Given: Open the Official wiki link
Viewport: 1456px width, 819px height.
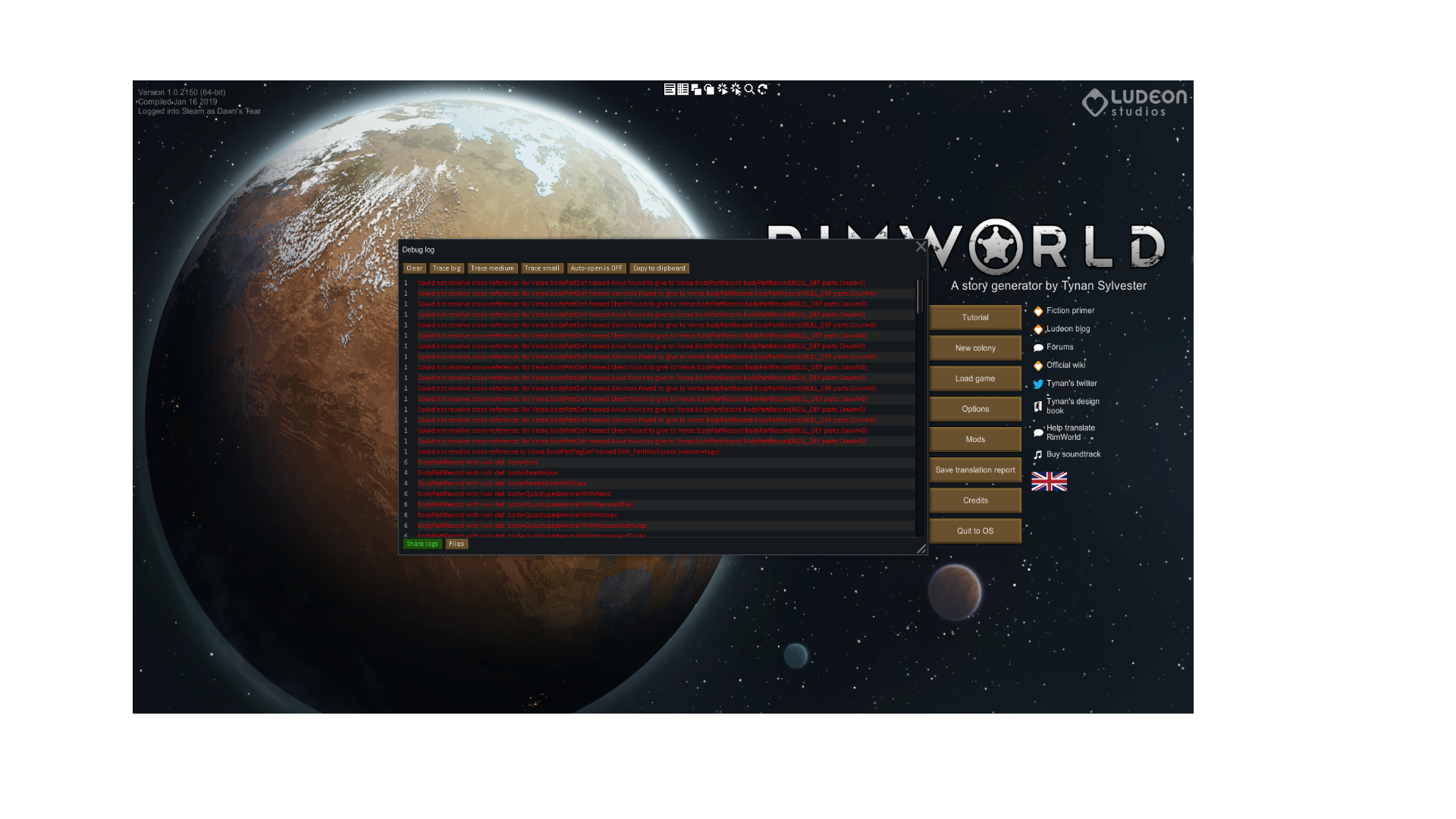Looking at the screenshot, I should tap(1059, 366).
